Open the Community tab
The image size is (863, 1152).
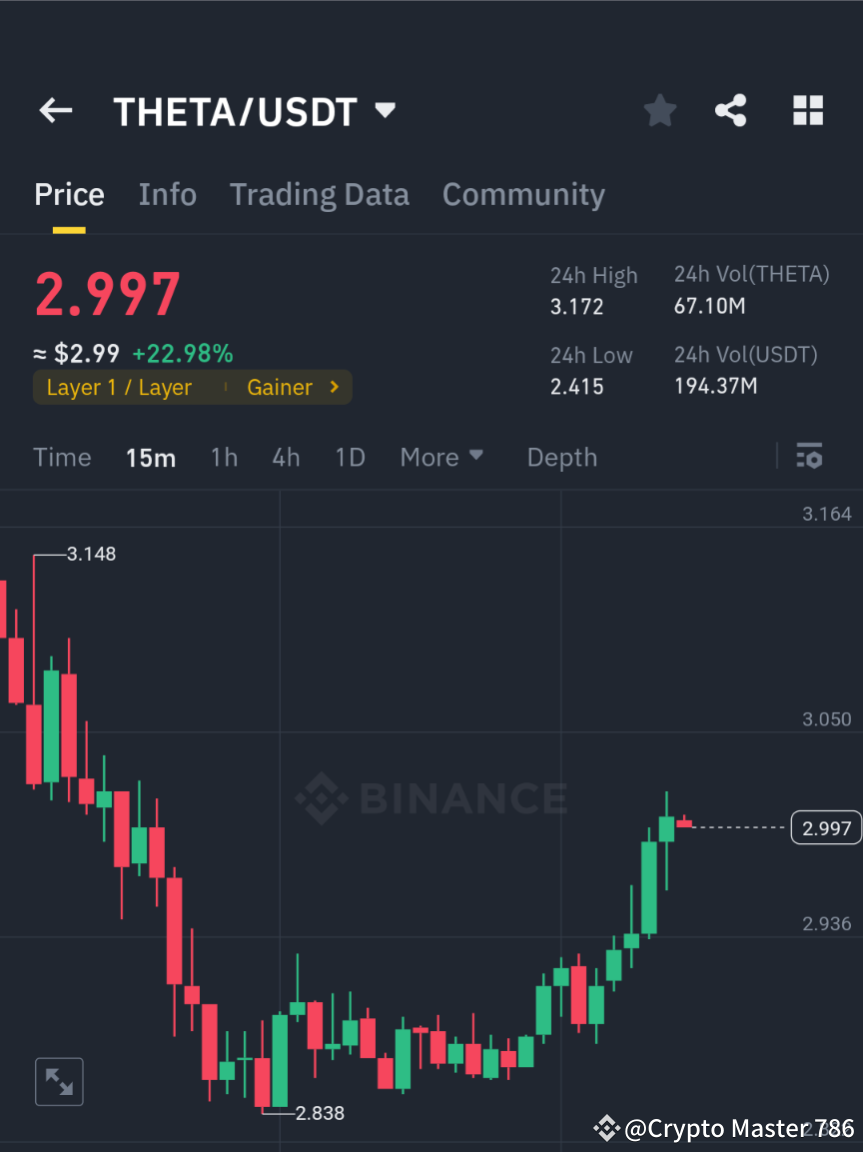pos(523,194)
